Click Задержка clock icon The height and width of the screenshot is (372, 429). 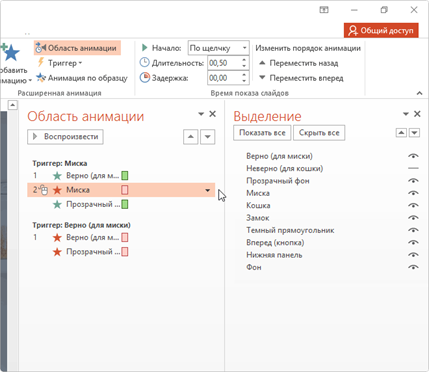[144, 78]
